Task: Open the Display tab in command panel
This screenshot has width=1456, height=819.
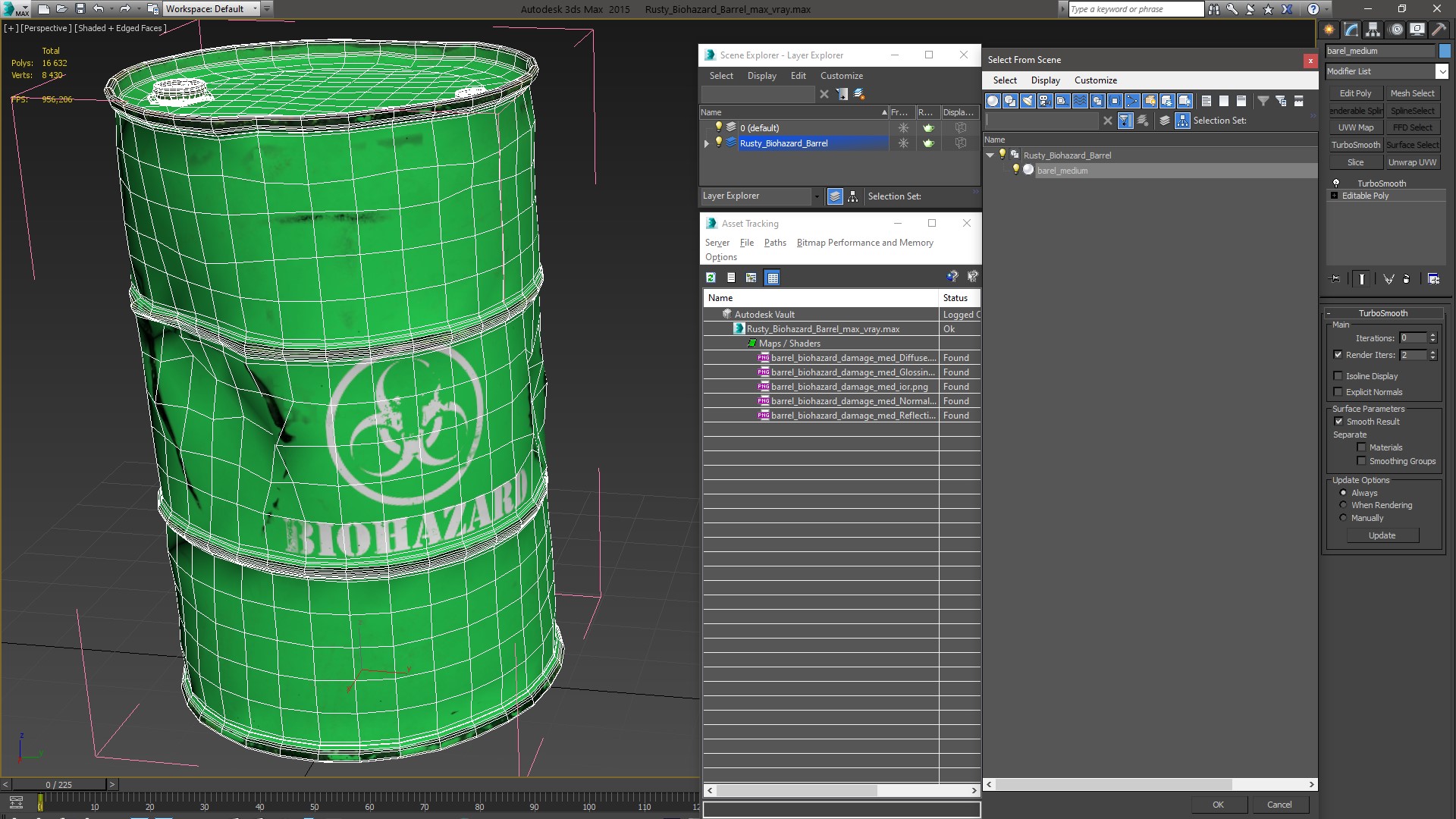Action: pos(1417,30)
